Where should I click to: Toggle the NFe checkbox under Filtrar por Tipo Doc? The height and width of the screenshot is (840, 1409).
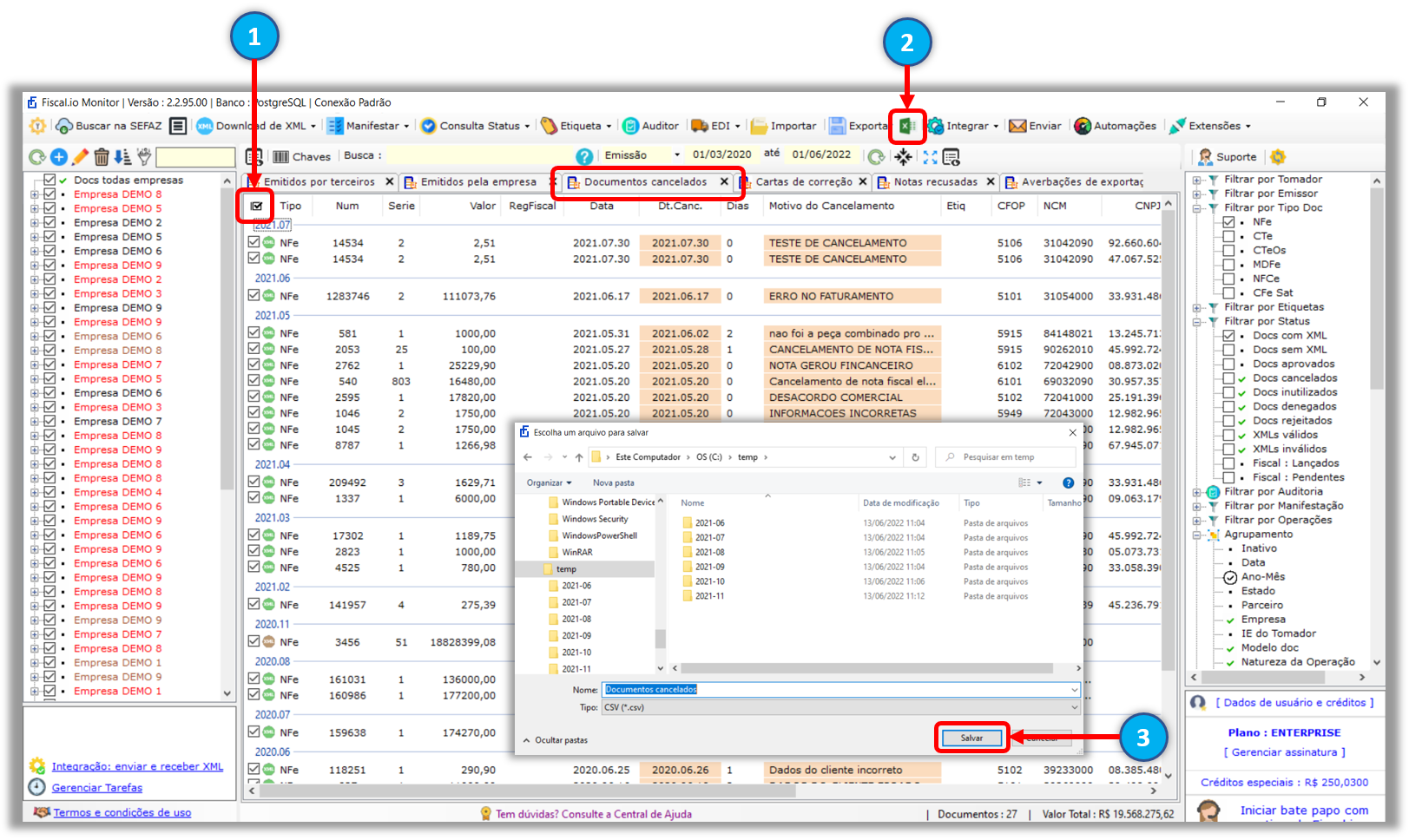tap(1228, 222)
